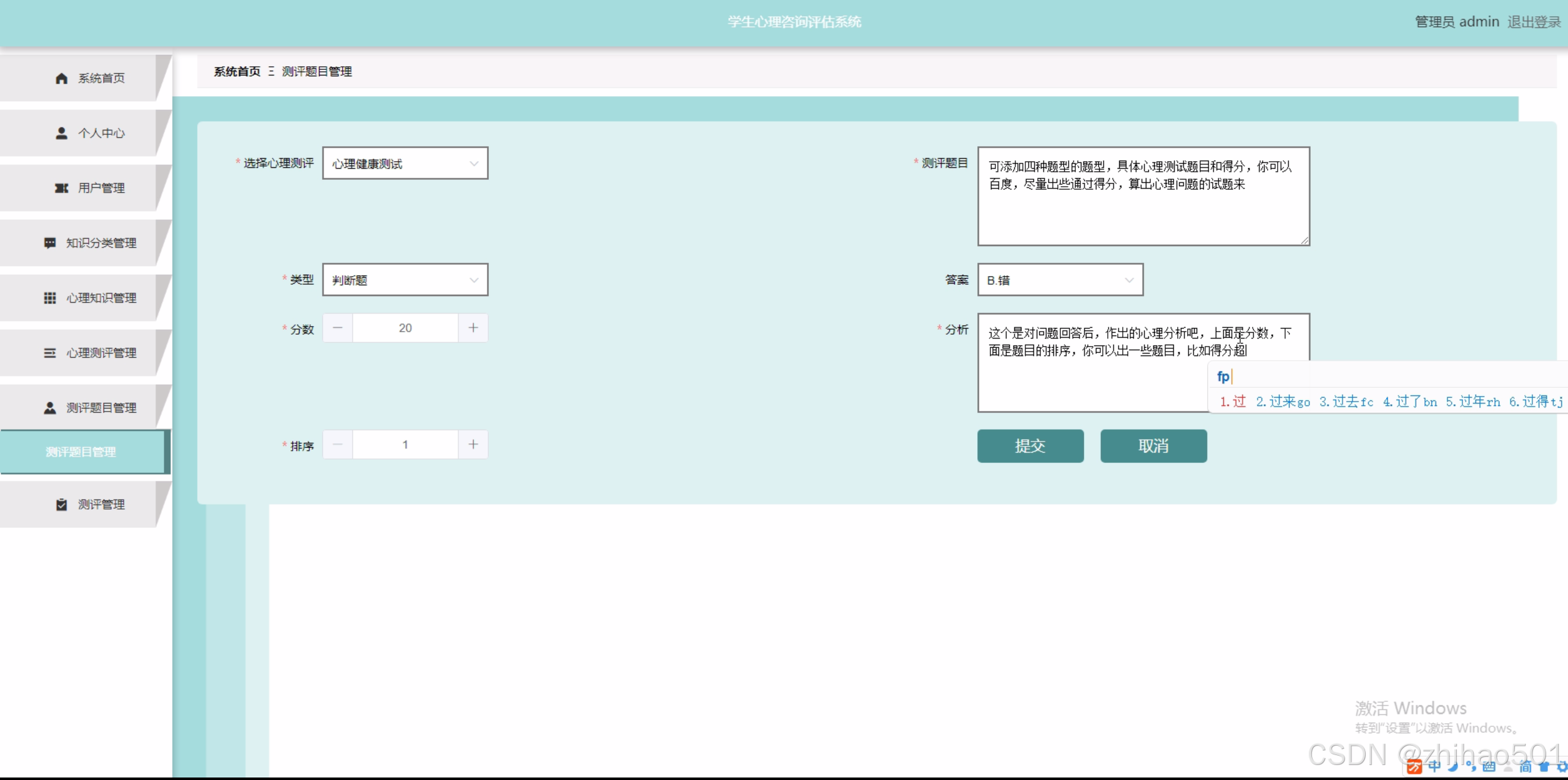Click the chat icon beside 知识分类管理
This screenshot has height=780, width=1568.
point(50,243)
